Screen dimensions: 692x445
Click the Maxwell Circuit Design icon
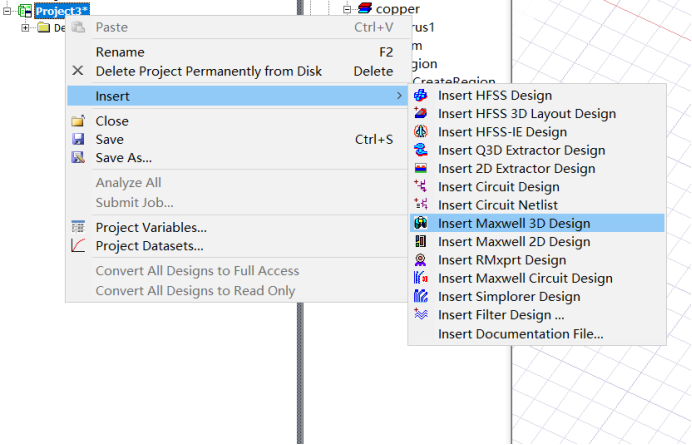click(421, 278)
